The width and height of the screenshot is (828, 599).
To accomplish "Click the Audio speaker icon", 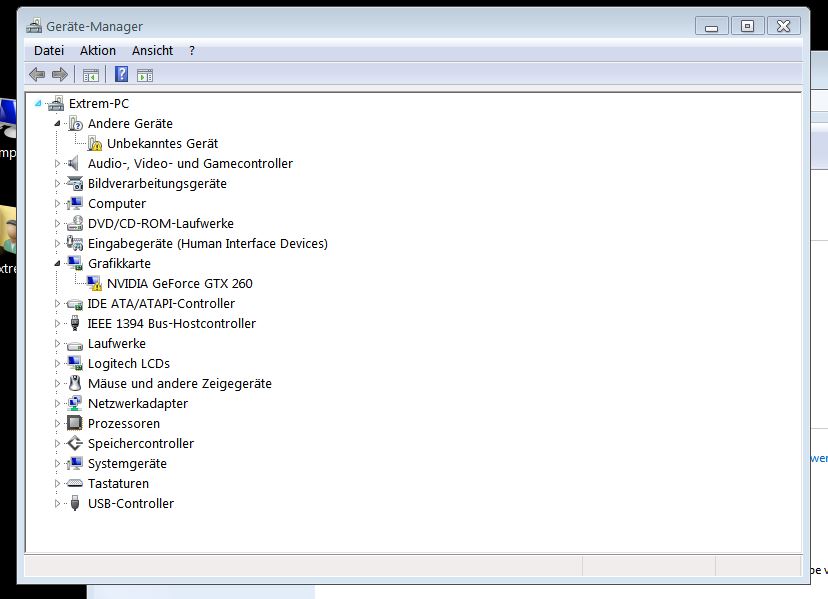I will pyautogui.click(x=73, y=163).
